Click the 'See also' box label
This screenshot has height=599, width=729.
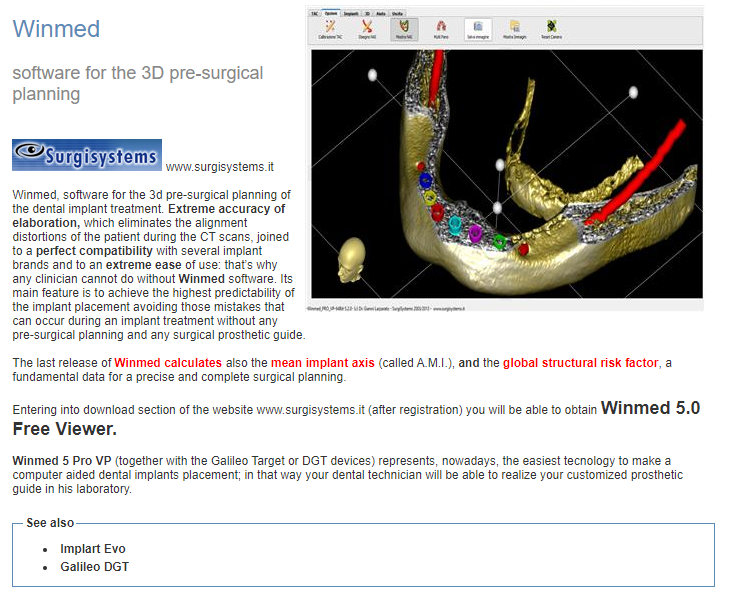pyautogui.click(x=50, y=523)
